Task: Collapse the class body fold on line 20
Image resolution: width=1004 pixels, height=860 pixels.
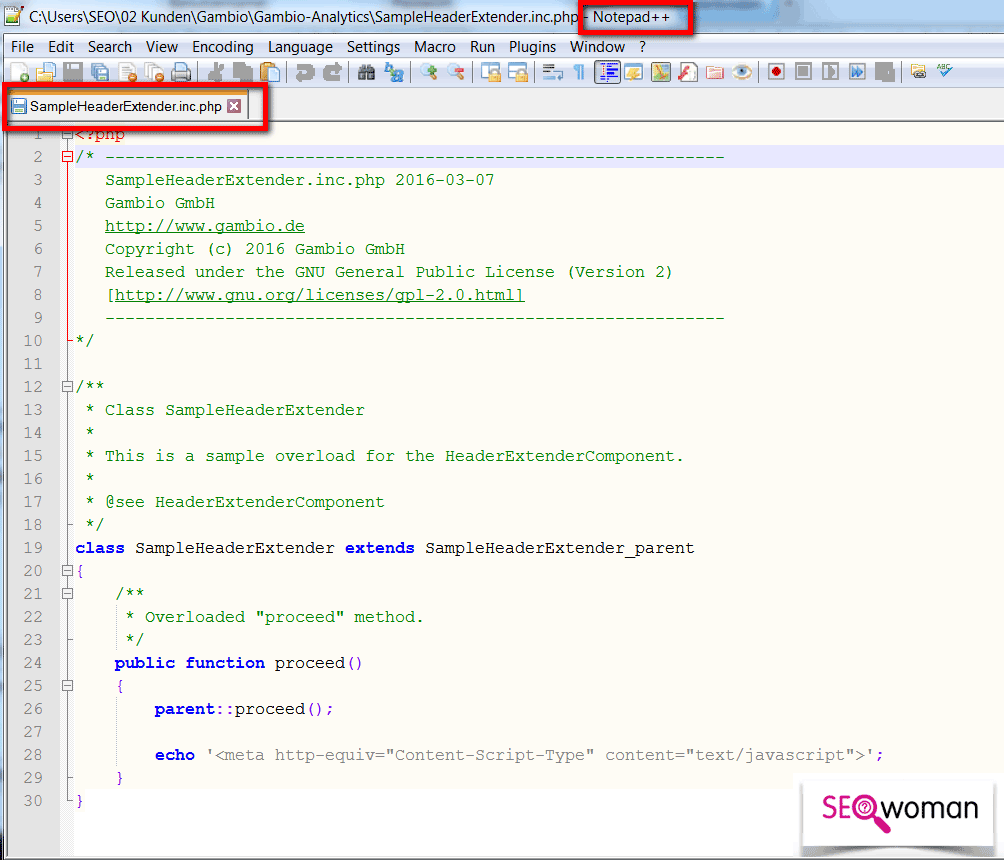Action: click(x=67, y=570)
